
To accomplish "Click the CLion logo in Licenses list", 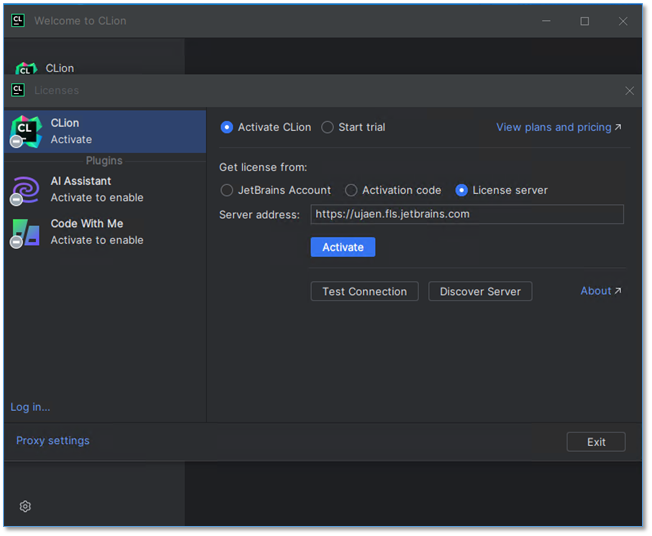I will [26, 131].
